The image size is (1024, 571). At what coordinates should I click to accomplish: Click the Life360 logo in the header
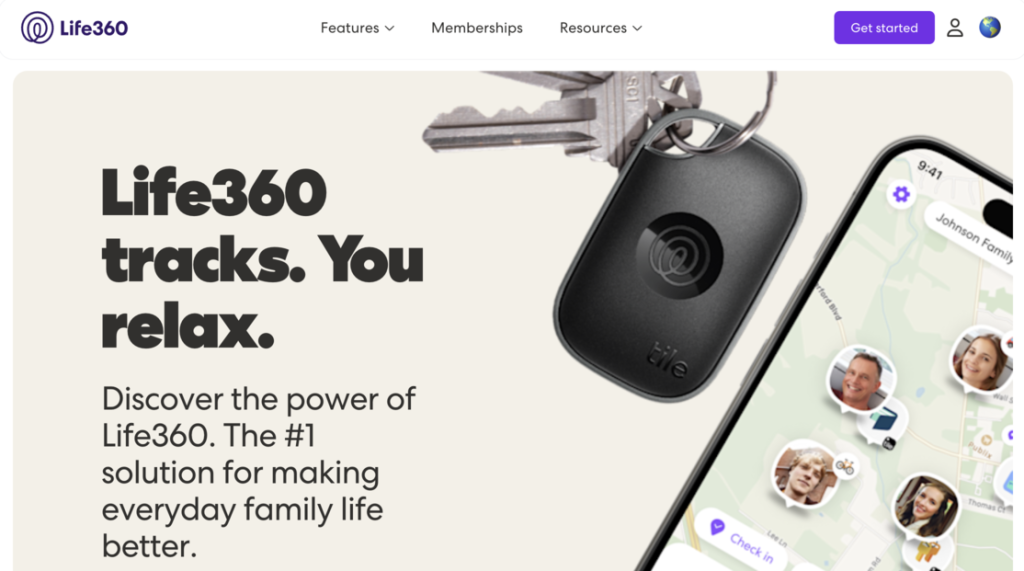37,27
